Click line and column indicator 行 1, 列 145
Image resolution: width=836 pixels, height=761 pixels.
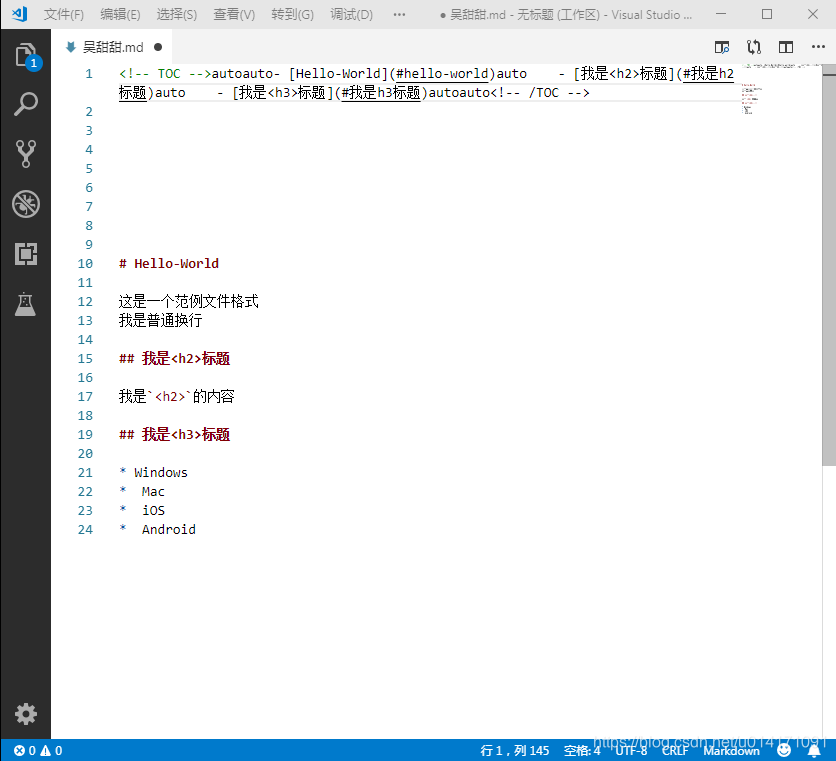click(x=515, y=750)
